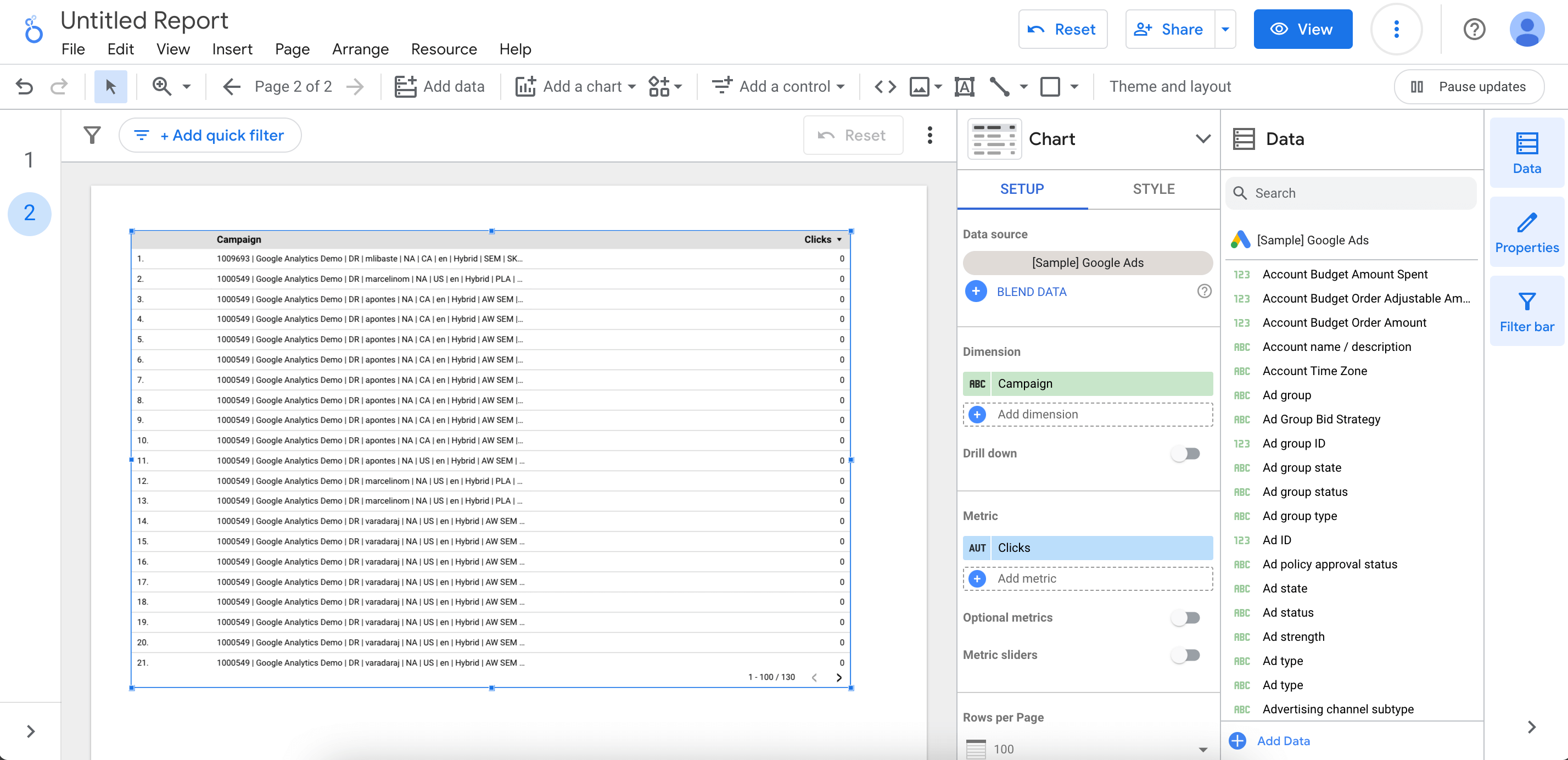Click BLEND DATA

click(1031, 292)
